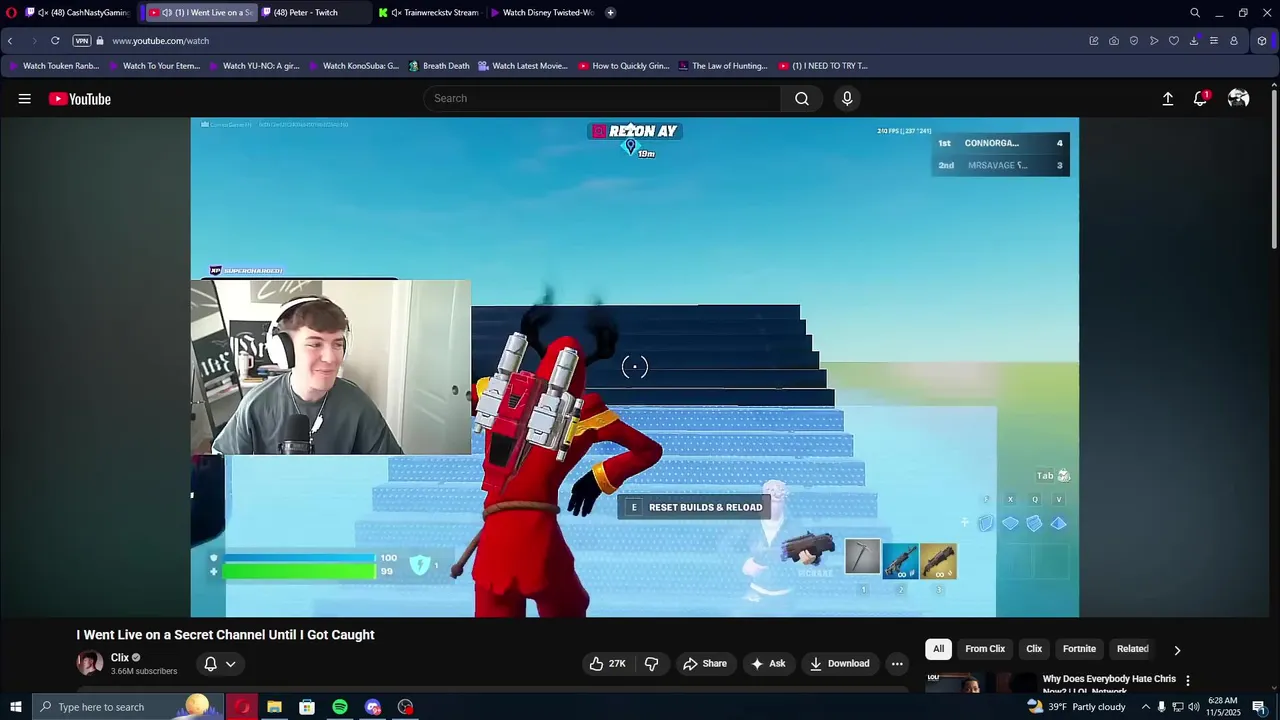Click the video player to pause
This screenshot has height=720, width=1280.
(635, 367)
